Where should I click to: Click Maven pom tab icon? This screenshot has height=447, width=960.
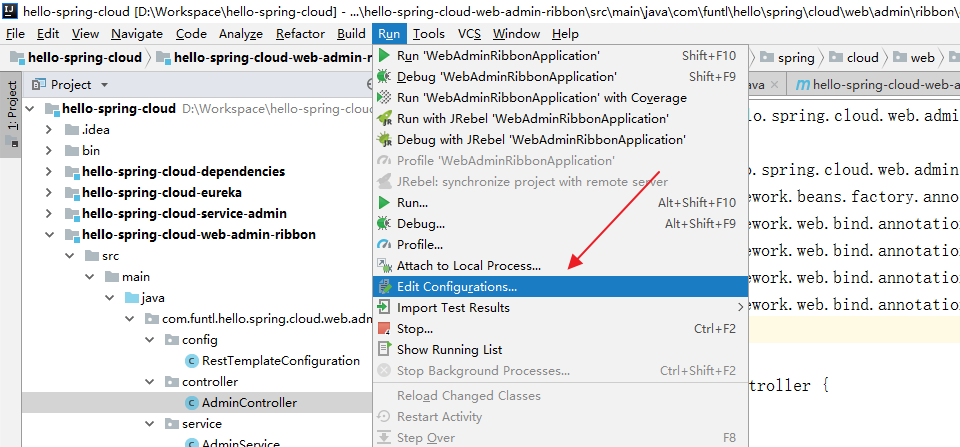pyautogui.click(x=802, y=85)
